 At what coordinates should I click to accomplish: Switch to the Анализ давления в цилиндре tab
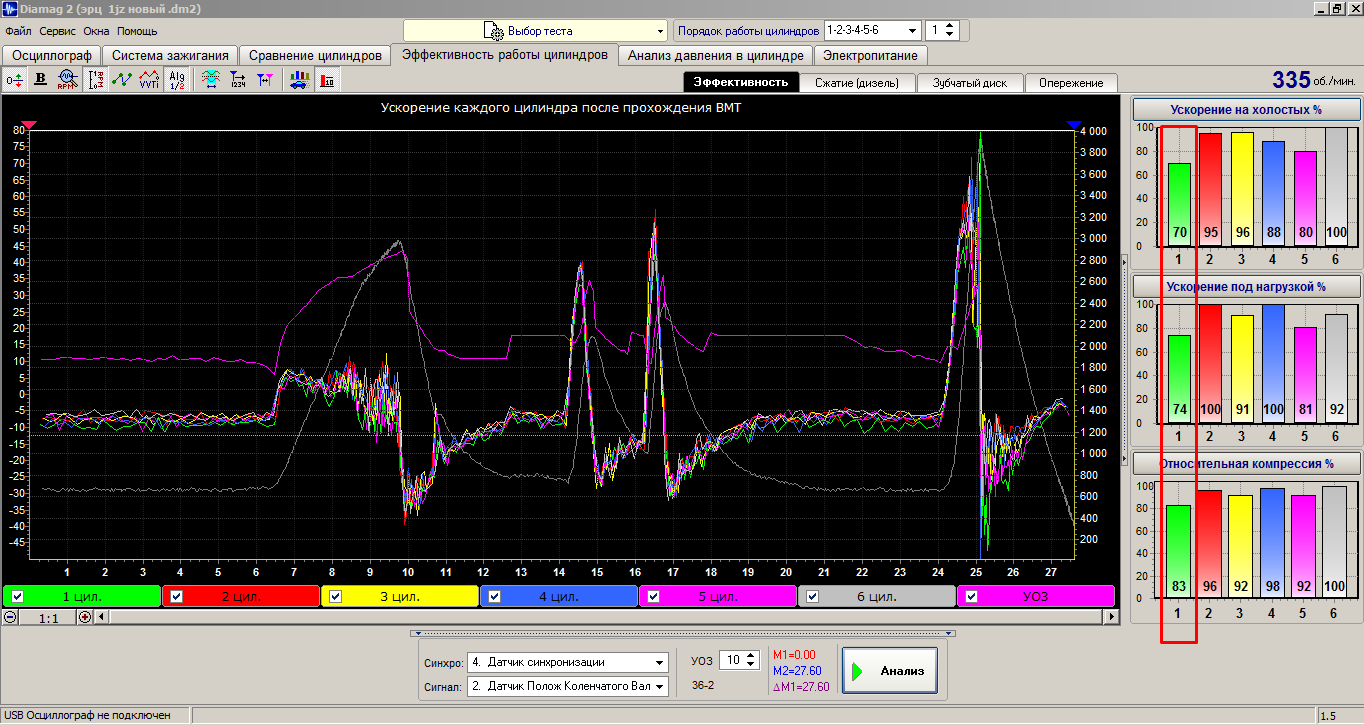pyautogui.click(x=716, y=56)
